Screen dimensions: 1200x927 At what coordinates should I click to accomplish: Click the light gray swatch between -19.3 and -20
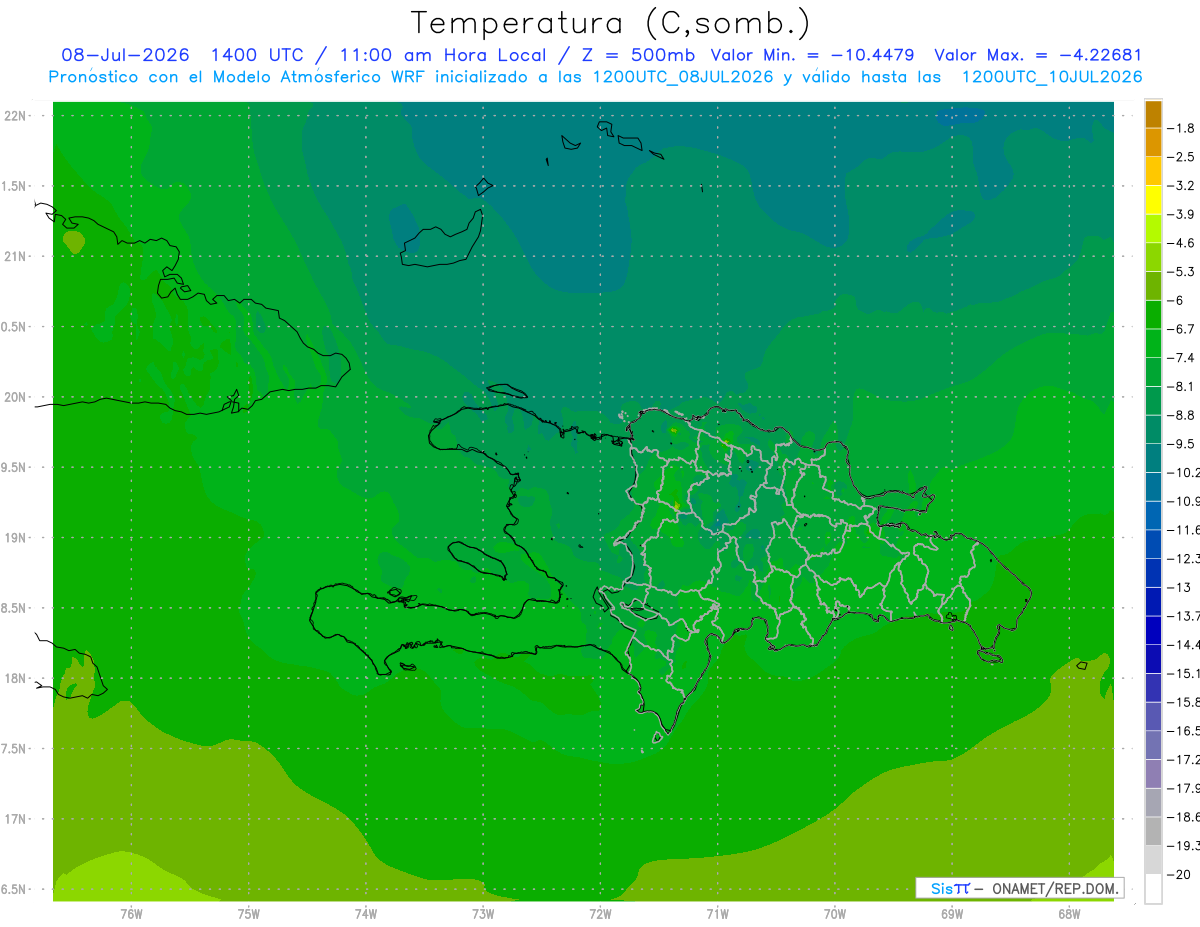point(1153,859)
